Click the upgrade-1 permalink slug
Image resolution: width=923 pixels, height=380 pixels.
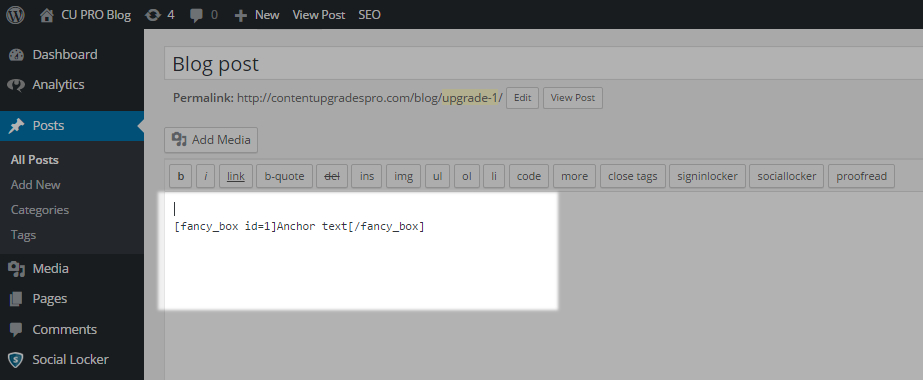coord(470,98)
